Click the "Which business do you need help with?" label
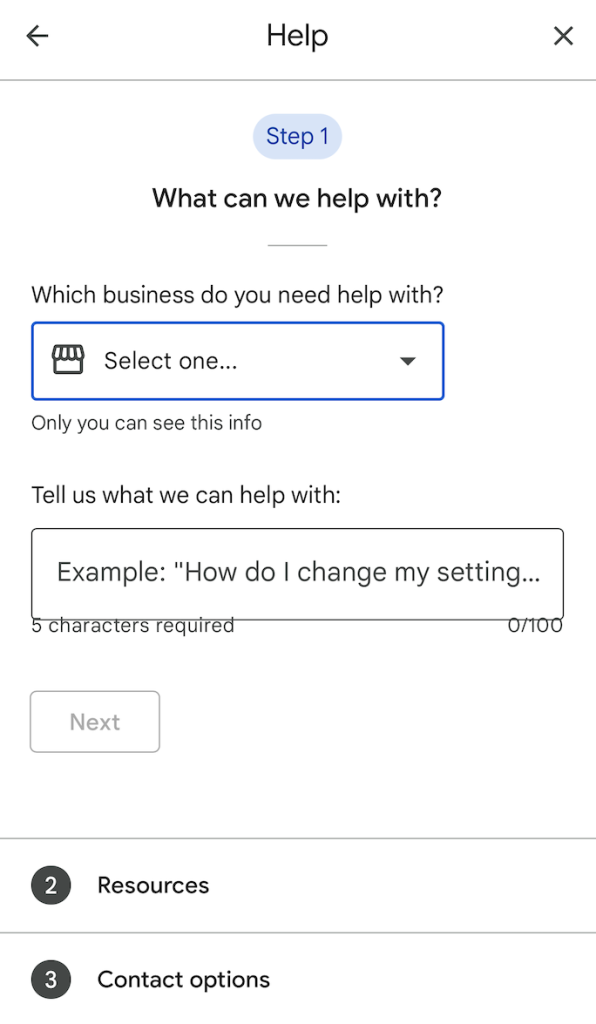This screenshot has width=596, height=1024. tap(238, 295)
